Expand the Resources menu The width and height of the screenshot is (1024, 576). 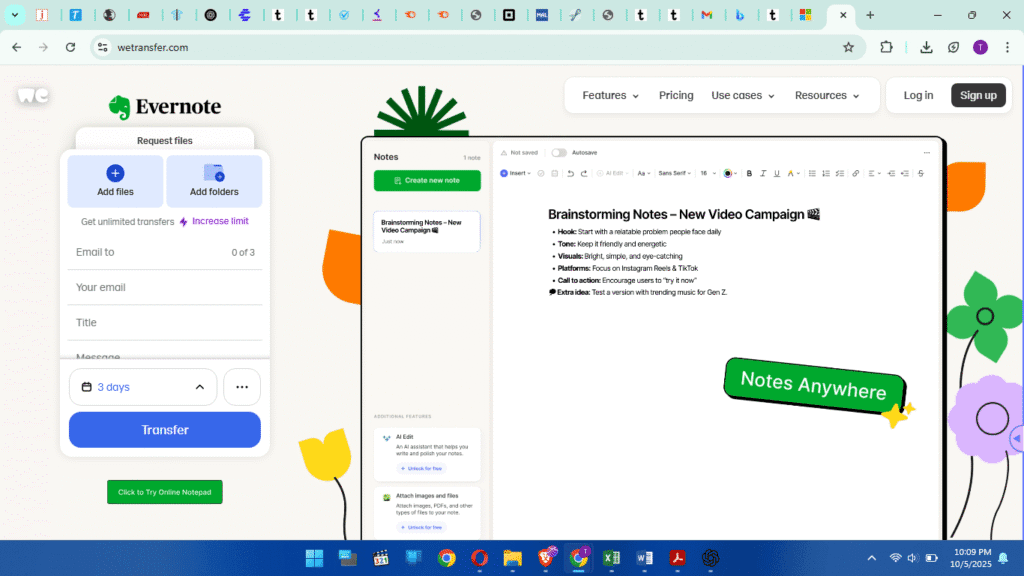point(827,95)
